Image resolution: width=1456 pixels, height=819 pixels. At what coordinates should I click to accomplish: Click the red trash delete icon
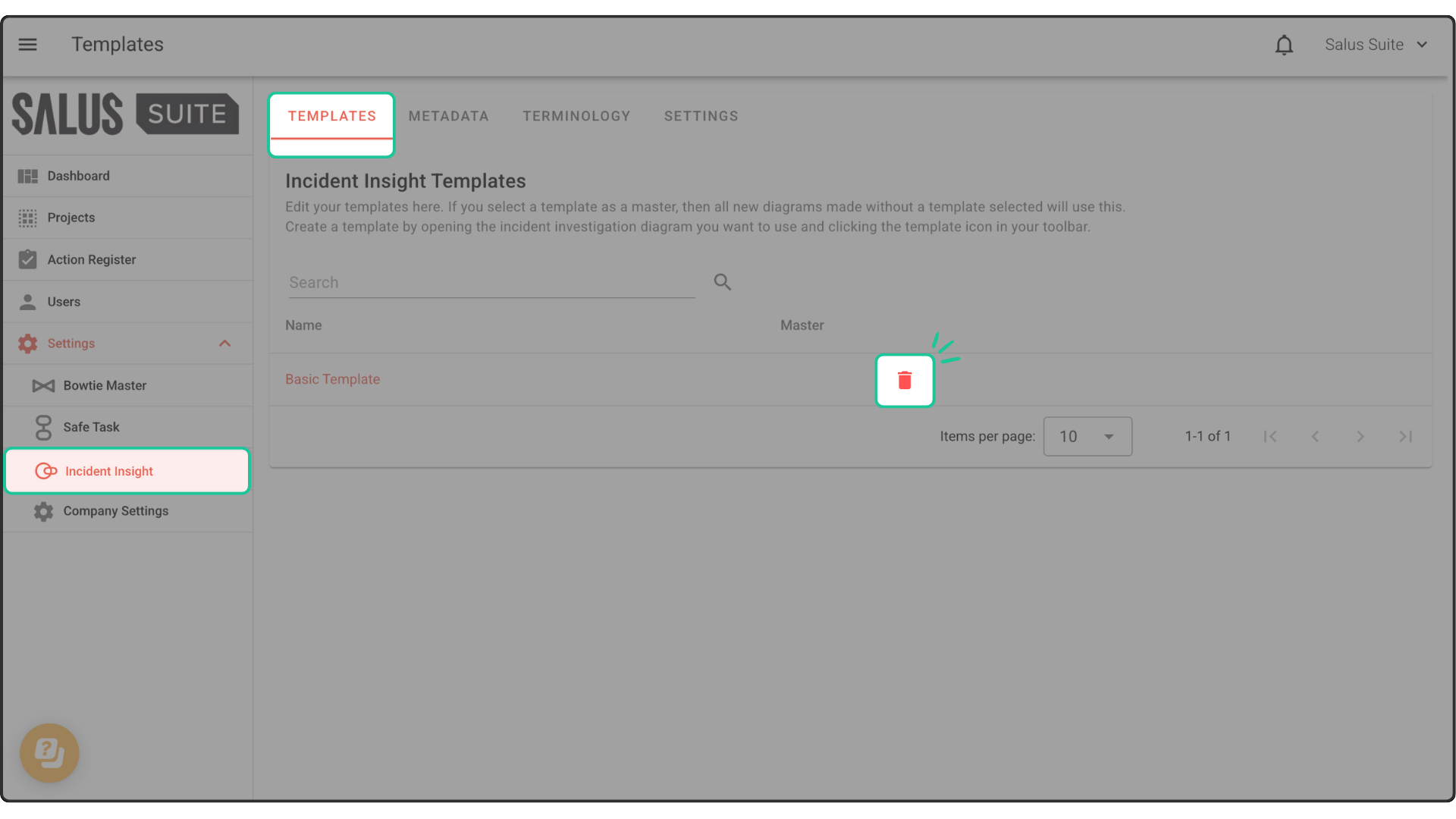(904, 380)
